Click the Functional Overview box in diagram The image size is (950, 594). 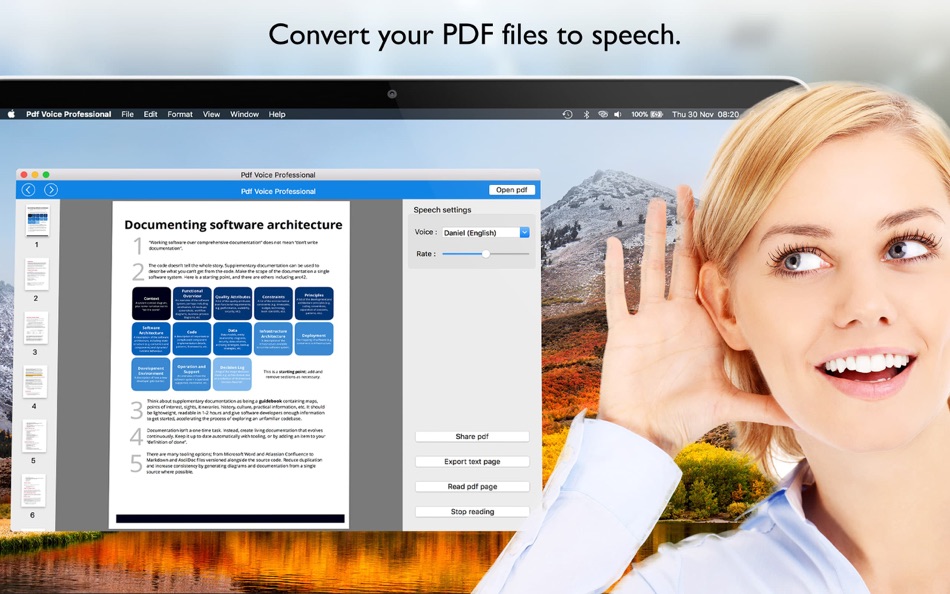tap(192, 304)
